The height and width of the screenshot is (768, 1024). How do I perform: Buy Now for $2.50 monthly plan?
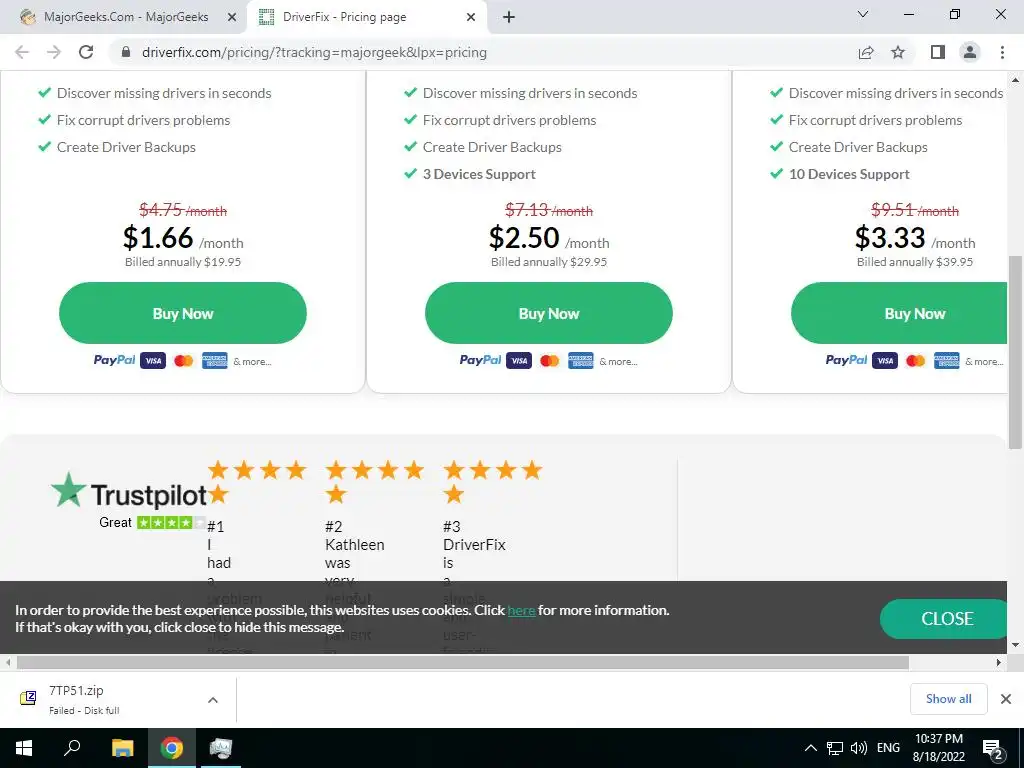pyautogui.click(x=549, y=313)
